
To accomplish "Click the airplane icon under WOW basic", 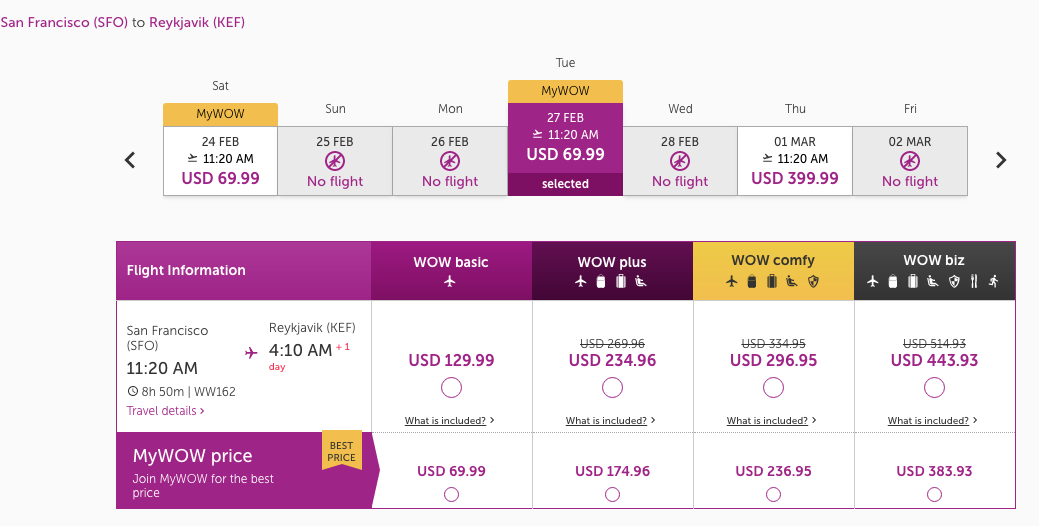I will point(450,282).
